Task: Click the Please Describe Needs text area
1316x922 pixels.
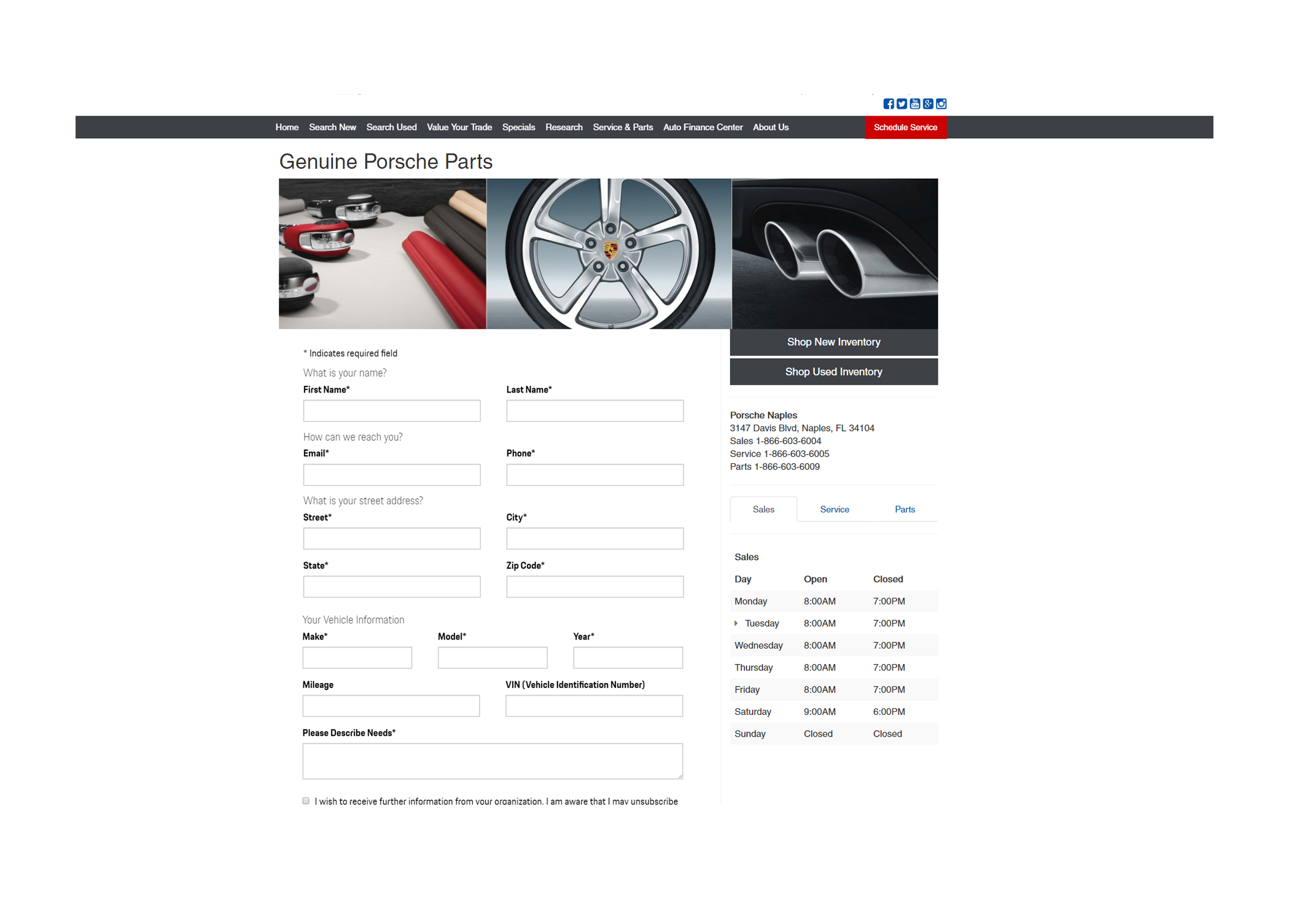Action: coord(493,760)
